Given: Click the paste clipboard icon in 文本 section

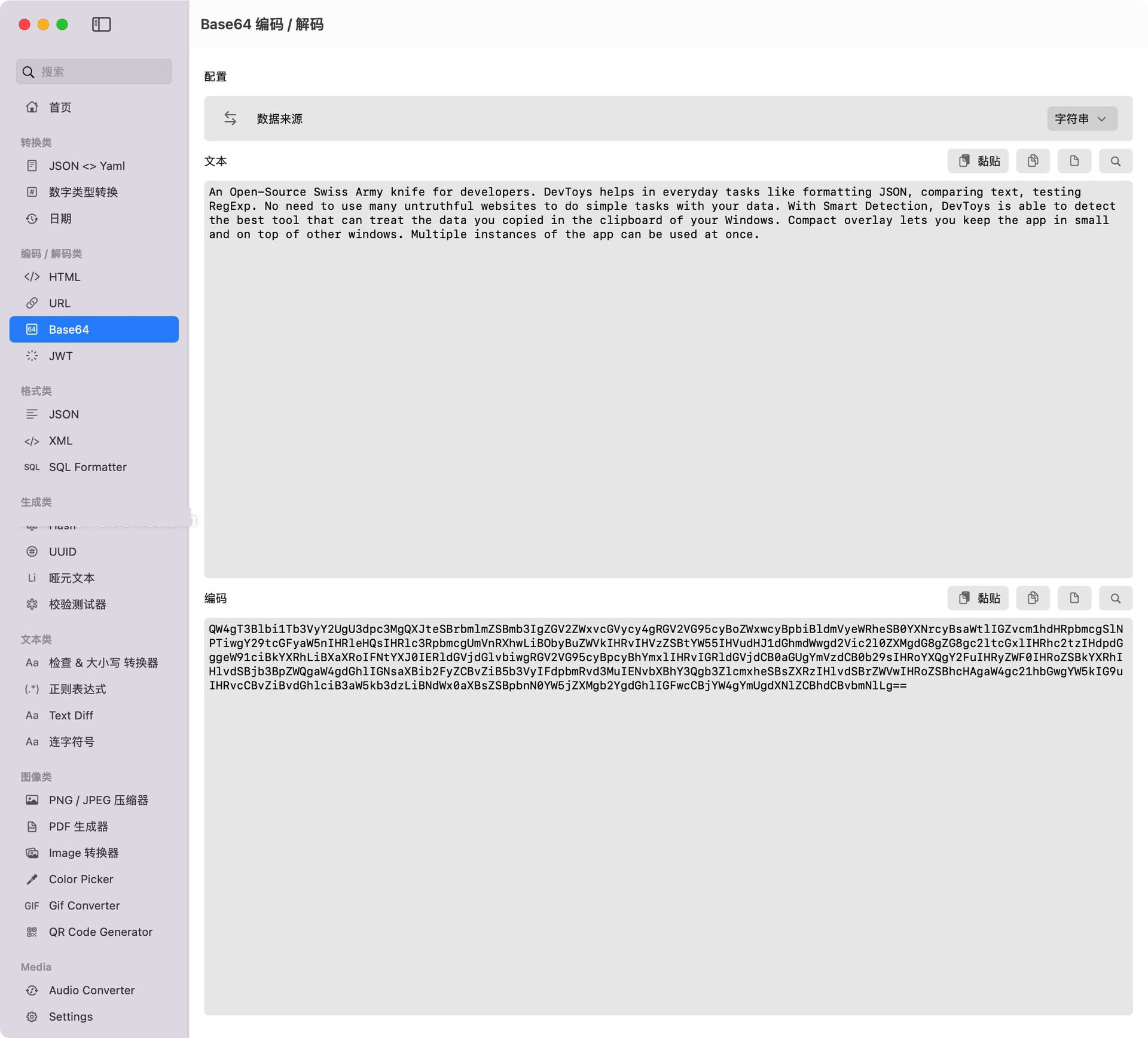Looking at the screenshot, I should (978, 161).
